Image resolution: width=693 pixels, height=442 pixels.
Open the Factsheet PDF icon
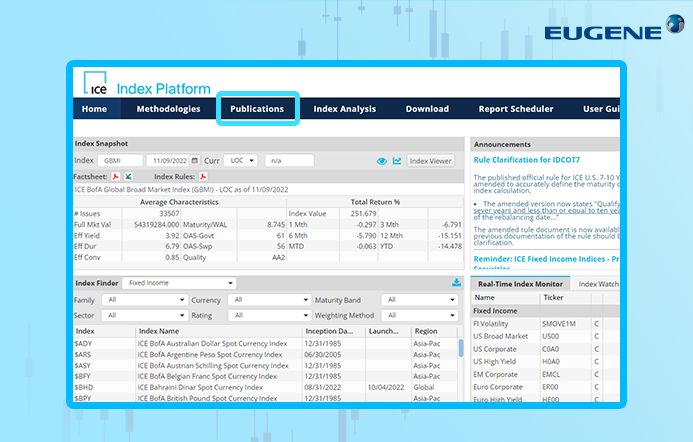point(116,176)
